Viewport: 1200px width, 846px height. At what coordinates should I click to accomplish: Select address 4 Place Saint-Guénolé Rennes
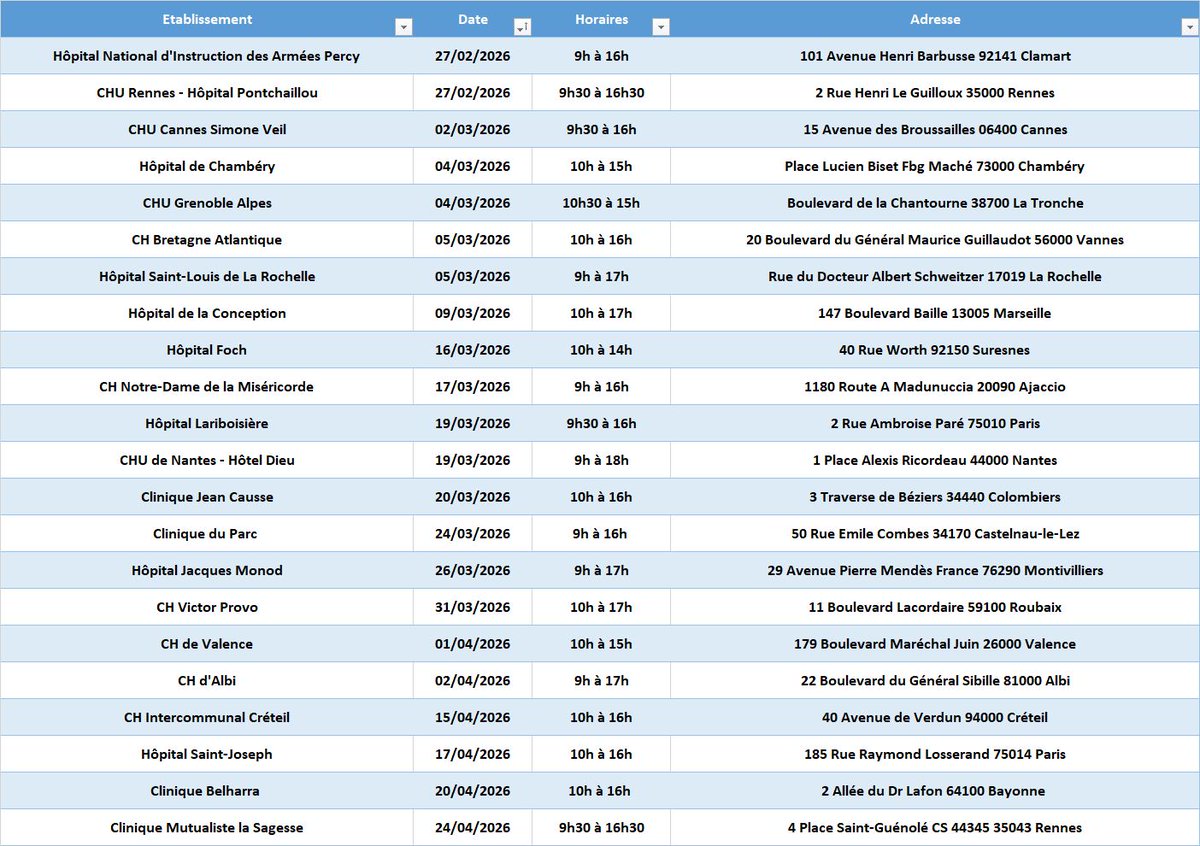tap(935, 828)
